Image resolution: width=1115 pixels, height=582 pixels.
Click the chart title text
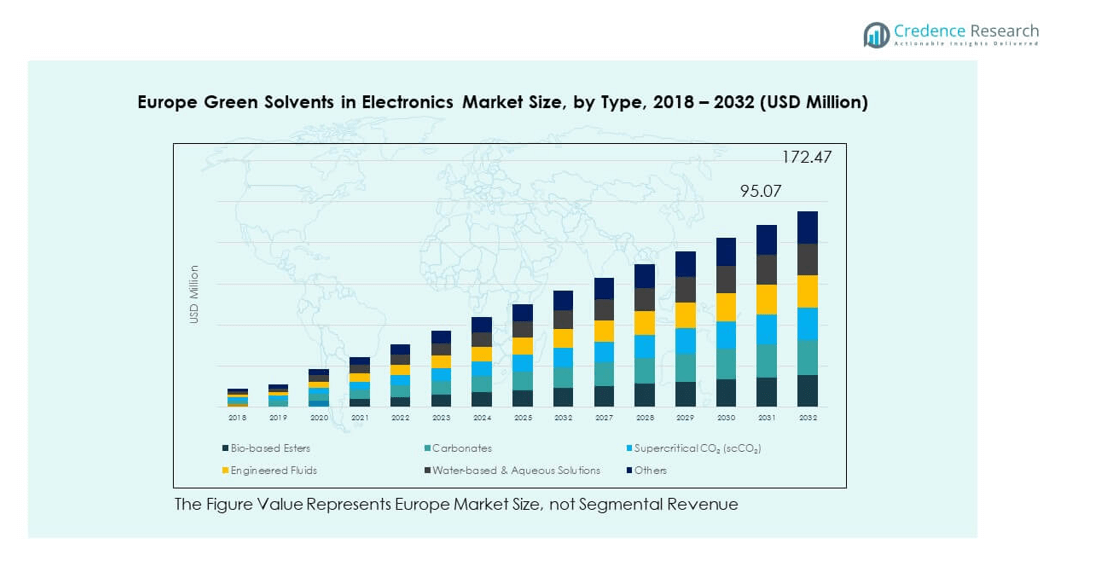502,102
